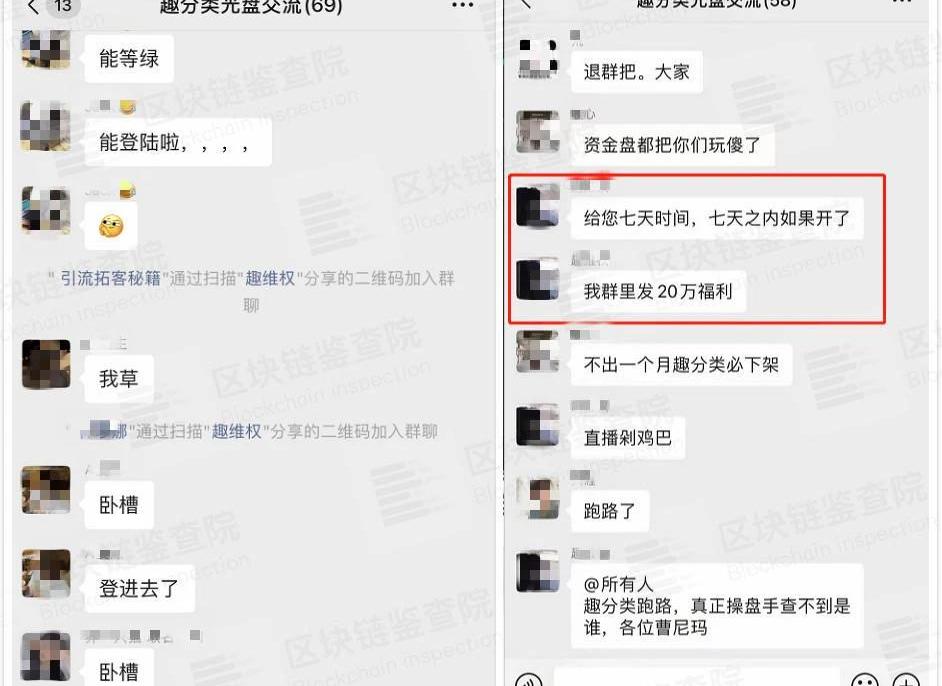Tap the @所有人 message bubble
The image size is (942, 686).
pos(717,606)
